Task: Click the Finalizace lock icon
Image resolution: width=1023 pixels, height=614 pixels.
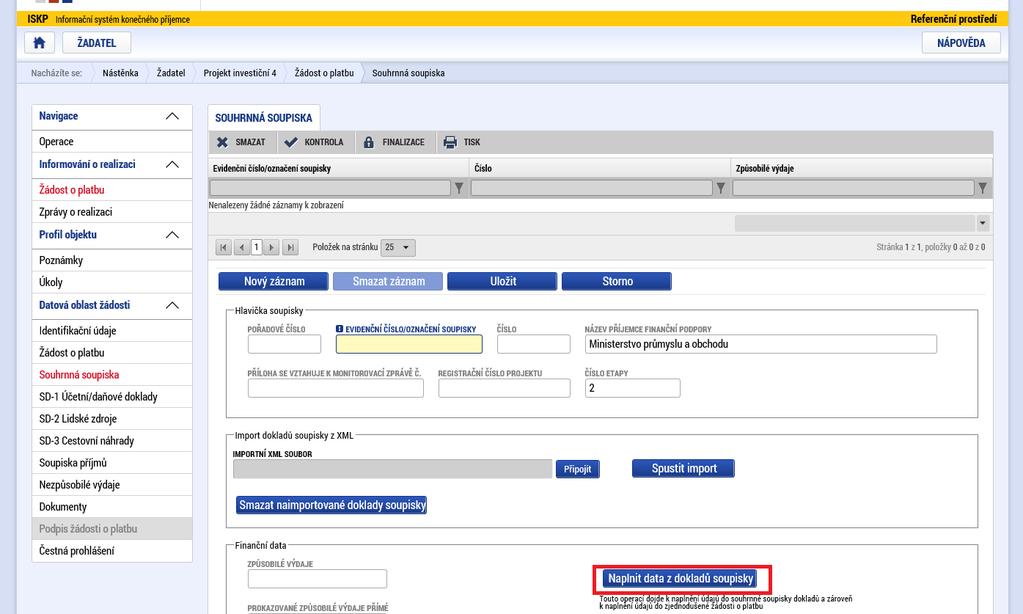Action: tap(369, 142)
